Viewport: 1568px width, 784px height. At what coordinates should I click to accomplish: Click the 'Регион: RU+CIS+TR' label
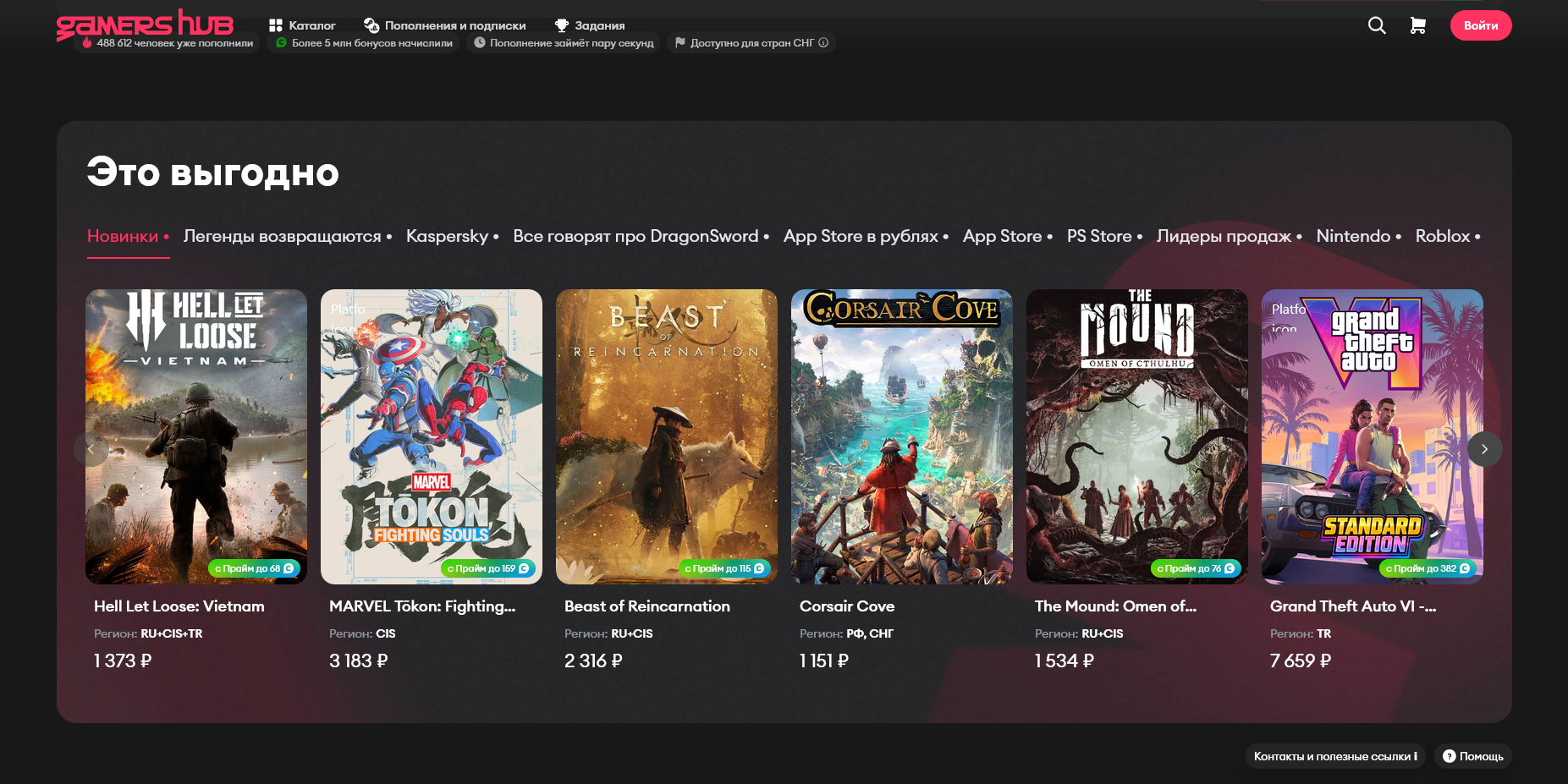(x=148, y=633)
